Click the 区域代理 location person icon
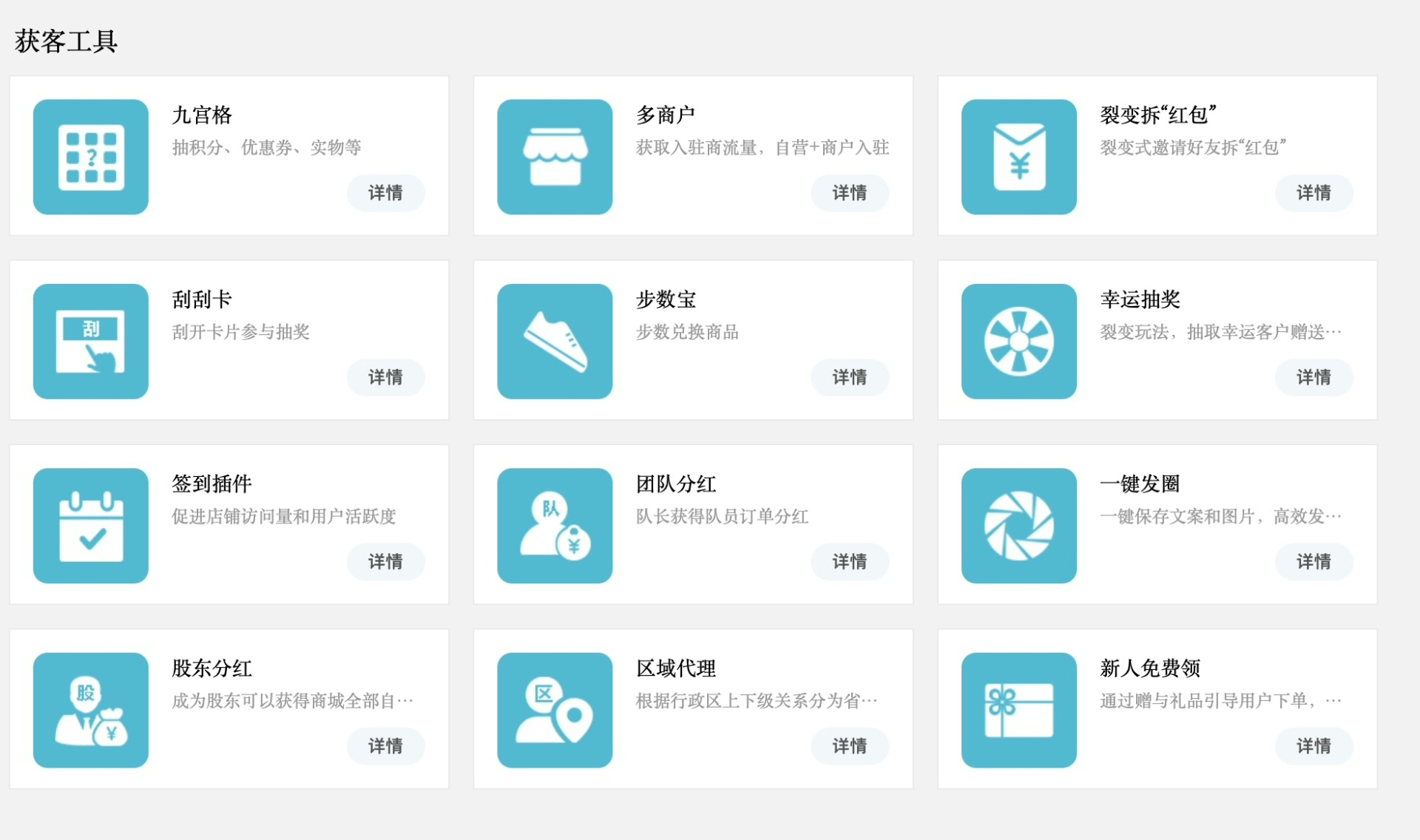The height and width of the screenshot is (840, 1420). coord(555,710)
